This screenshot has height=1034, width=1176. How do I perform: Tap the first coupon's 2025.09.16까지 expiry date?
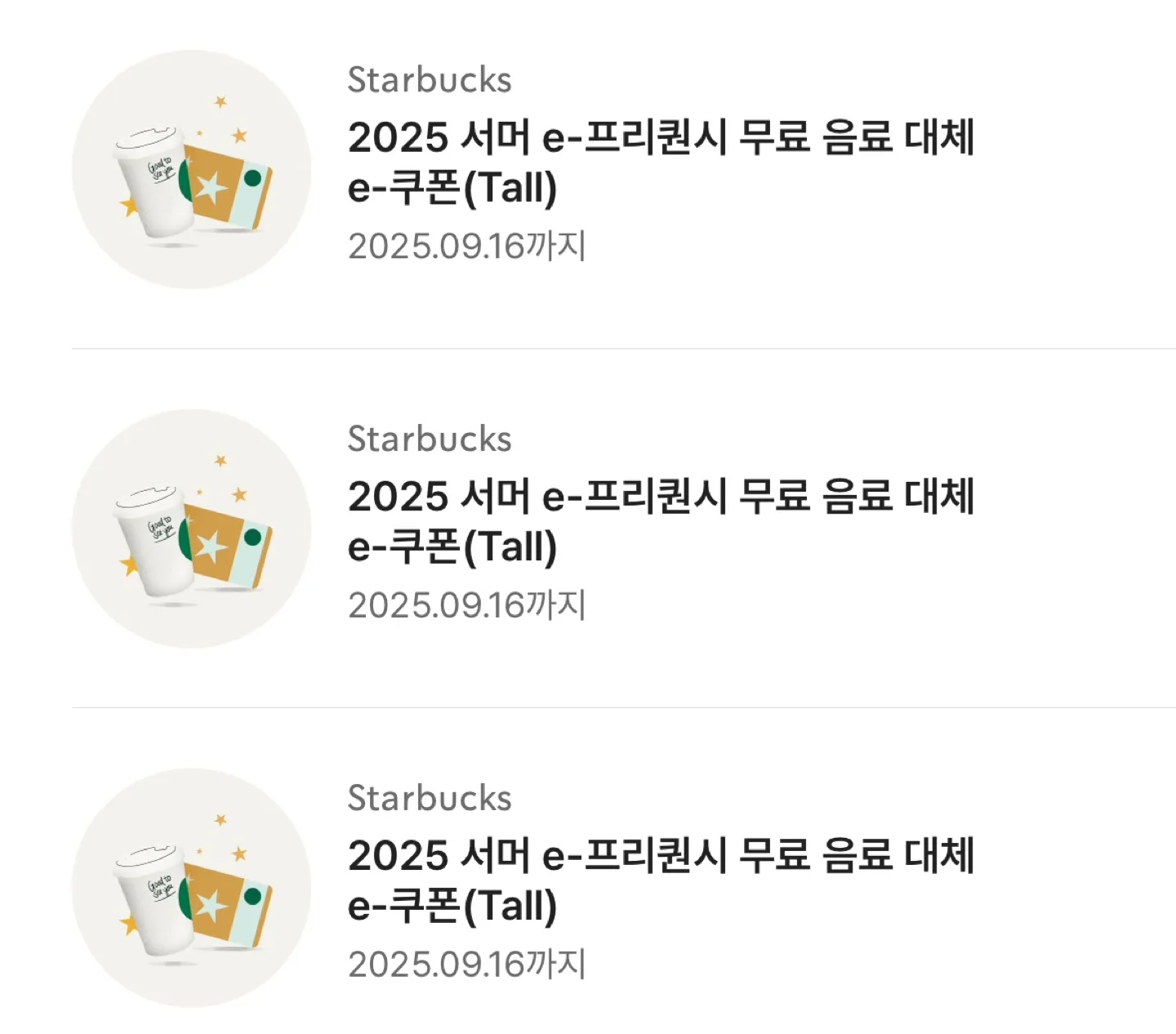pos(467,246)
